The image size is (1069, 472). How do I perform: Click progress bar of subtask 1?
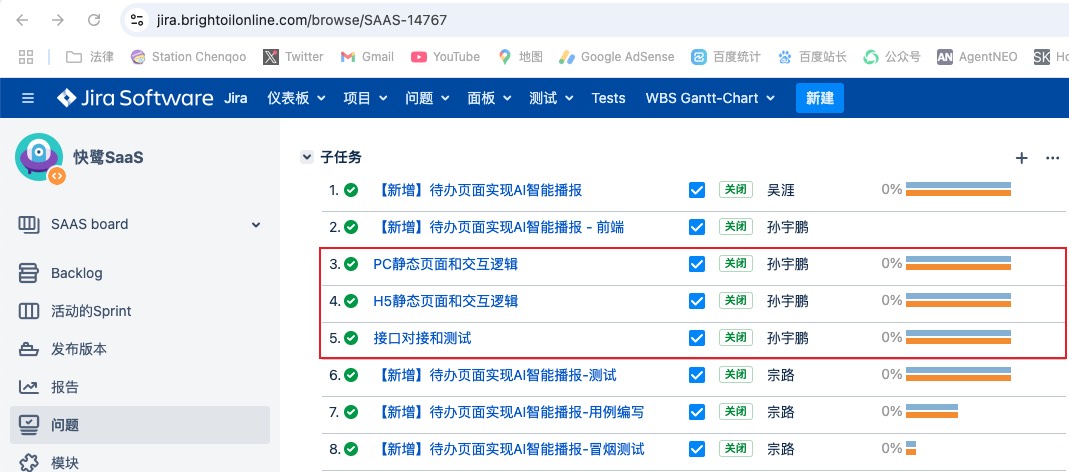point(958,189)
